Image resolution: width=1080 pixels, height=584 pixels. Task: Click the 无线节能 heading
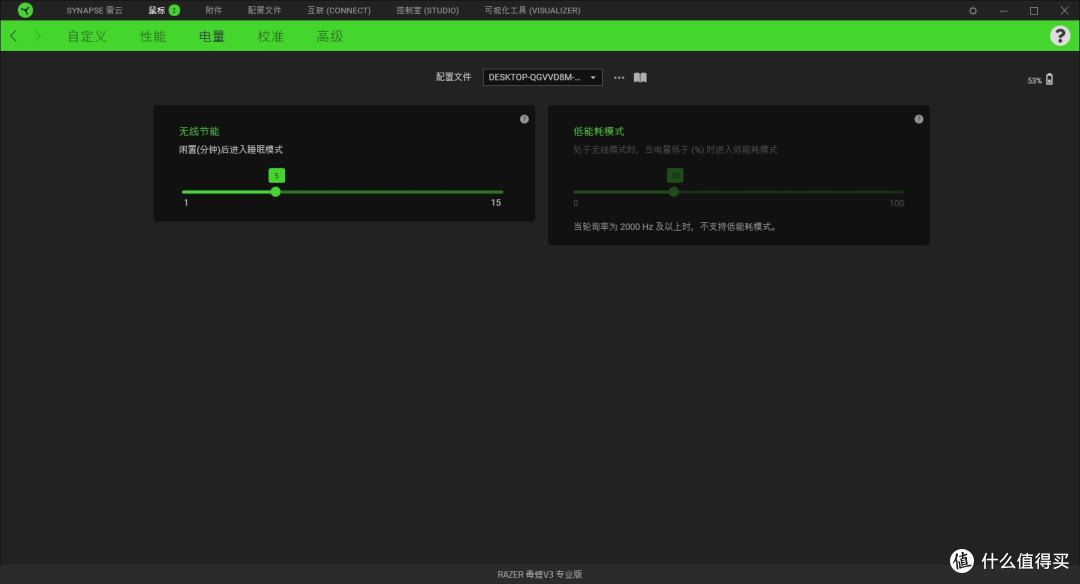[x=199, y=131]
